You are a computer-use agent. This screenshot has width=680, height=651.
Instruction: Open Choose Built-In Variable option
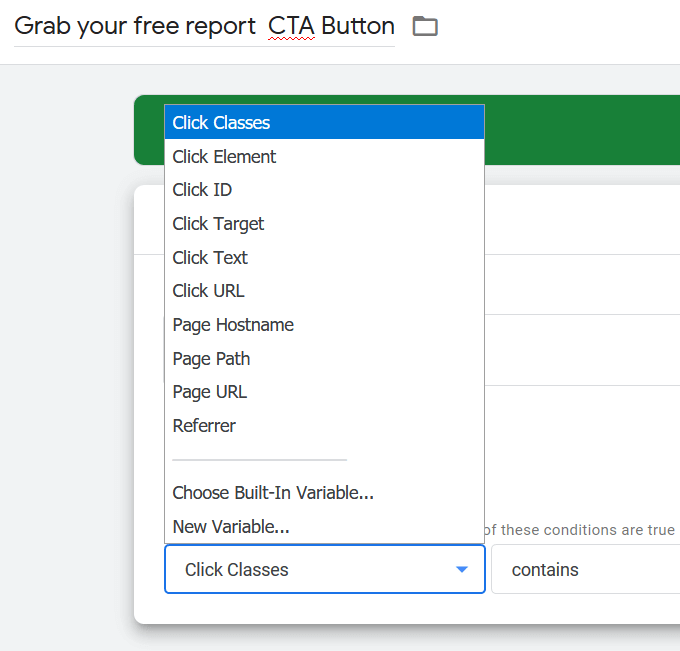[273, 493]
